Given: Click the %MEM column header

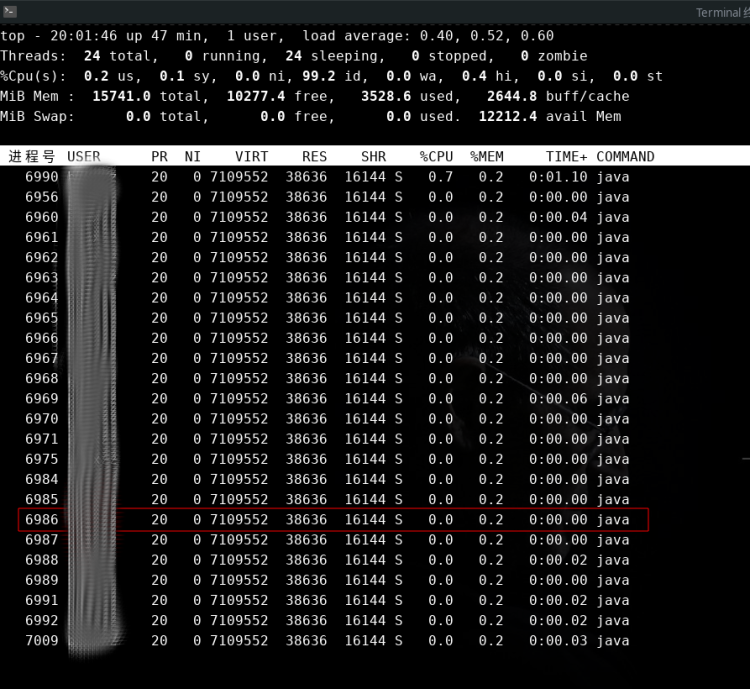Looking at the screenshot, I should [x=487, y=157].
